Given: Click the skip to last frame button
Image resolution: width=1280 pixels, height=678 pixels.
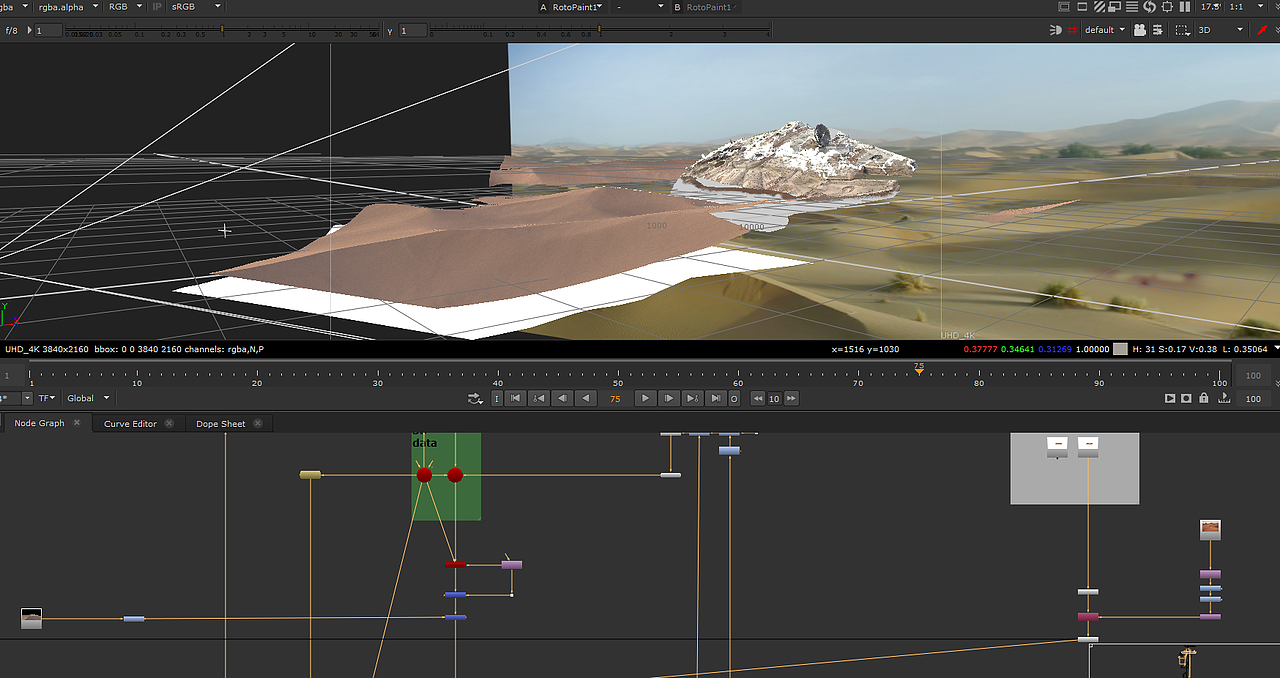Looking at the screenshot, I should point(716,398).
